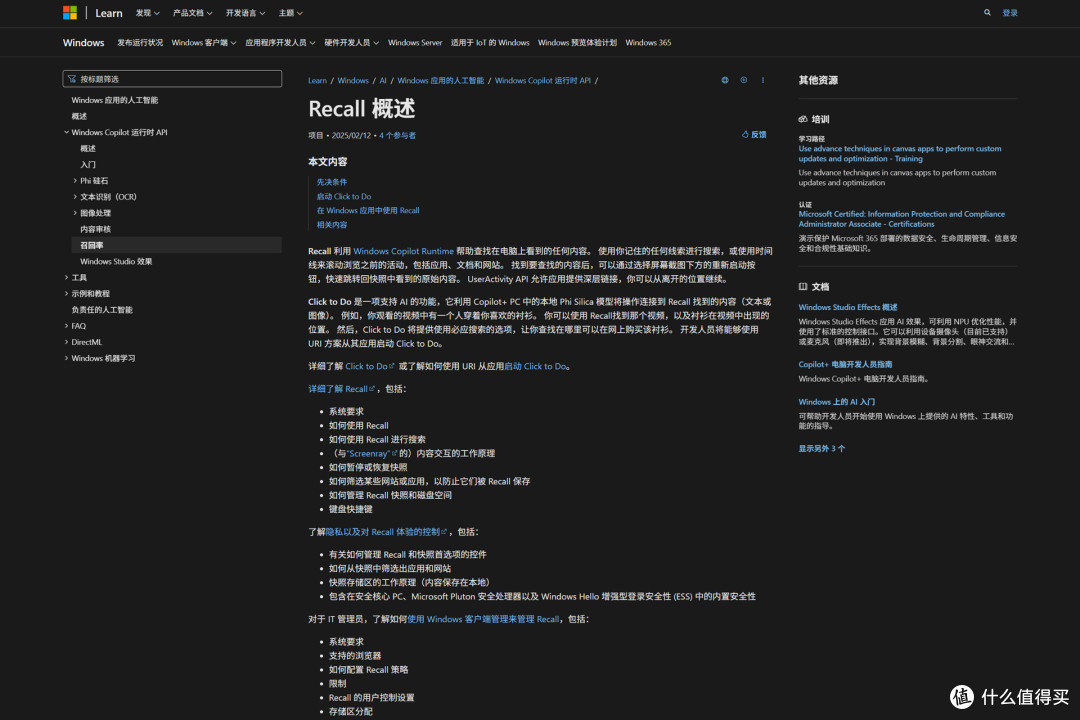Select 内容审核 in the sidebar tree

(x=95, y=229)
